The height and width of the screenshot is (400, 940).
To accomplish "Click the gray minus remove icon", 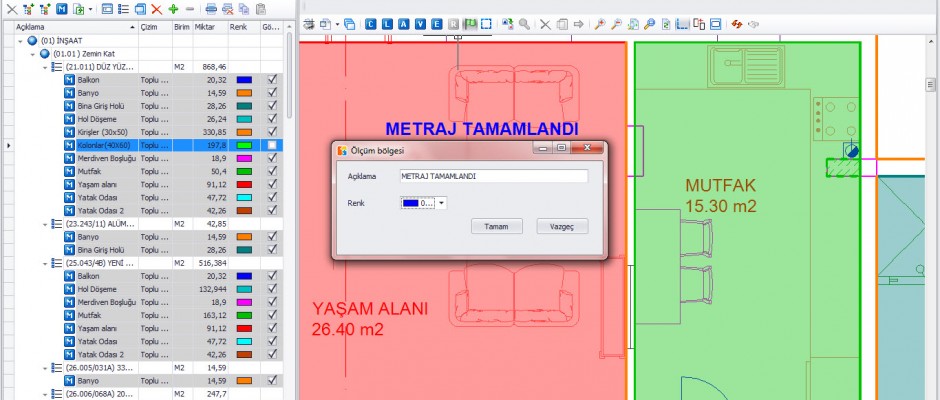I will [190, 8].
